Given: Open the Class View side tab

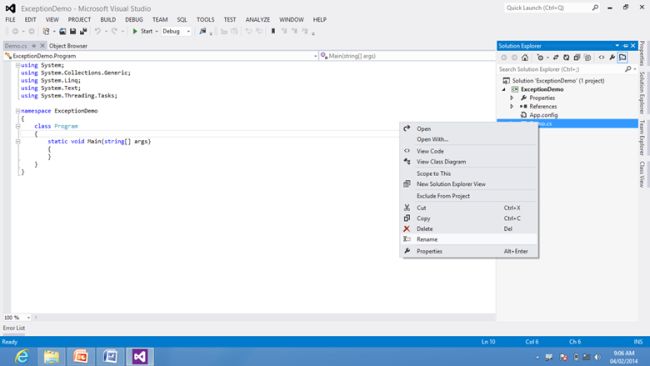Looking at the screenshot, I should point(642,174).
